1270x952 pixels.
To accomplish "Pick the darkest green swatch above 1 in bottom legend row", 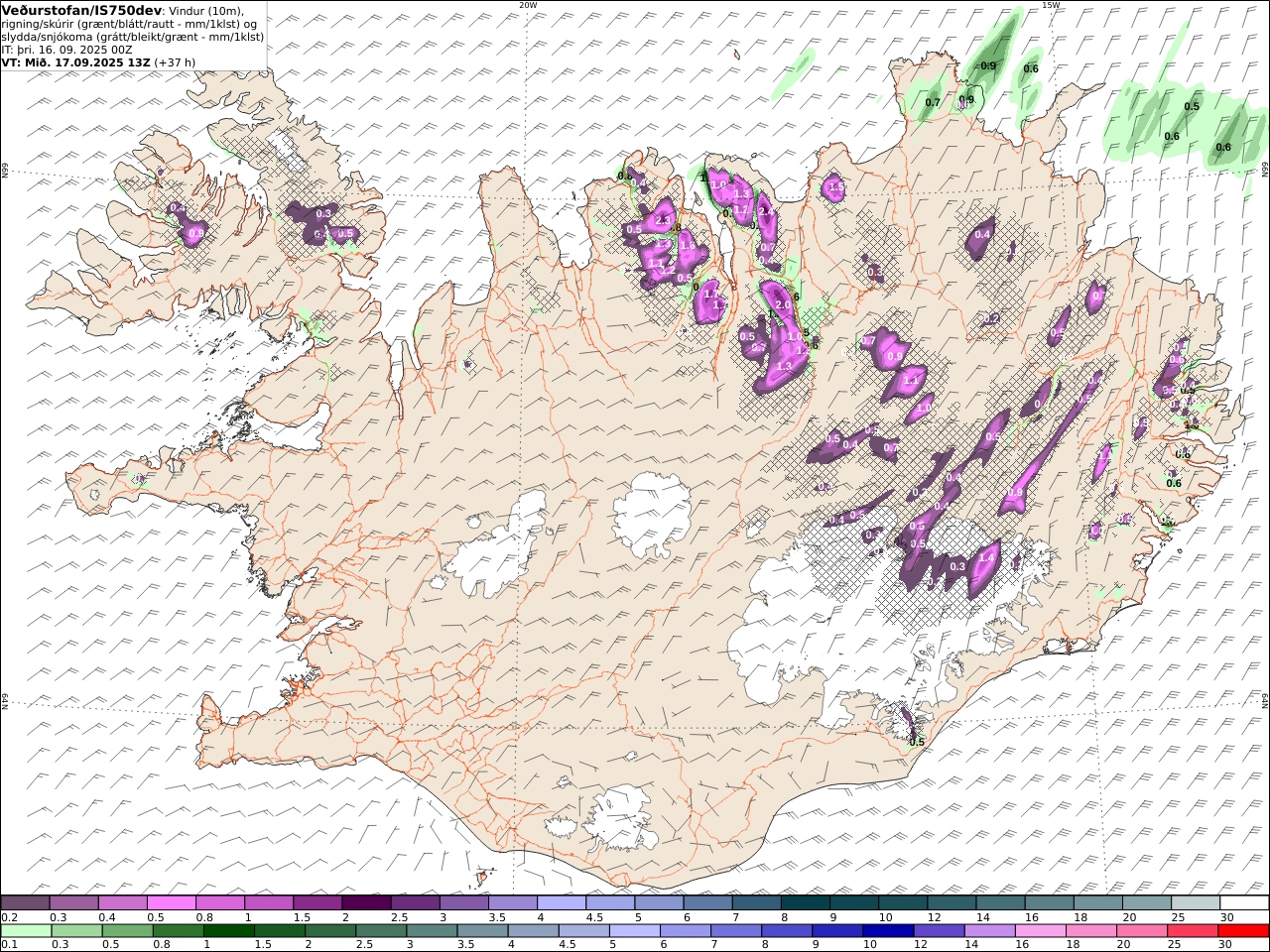I will (x=228, y=931).
